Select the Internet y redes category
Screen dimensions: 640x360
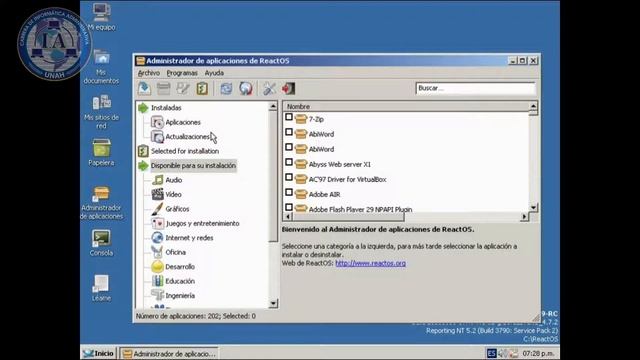(189, 238)
